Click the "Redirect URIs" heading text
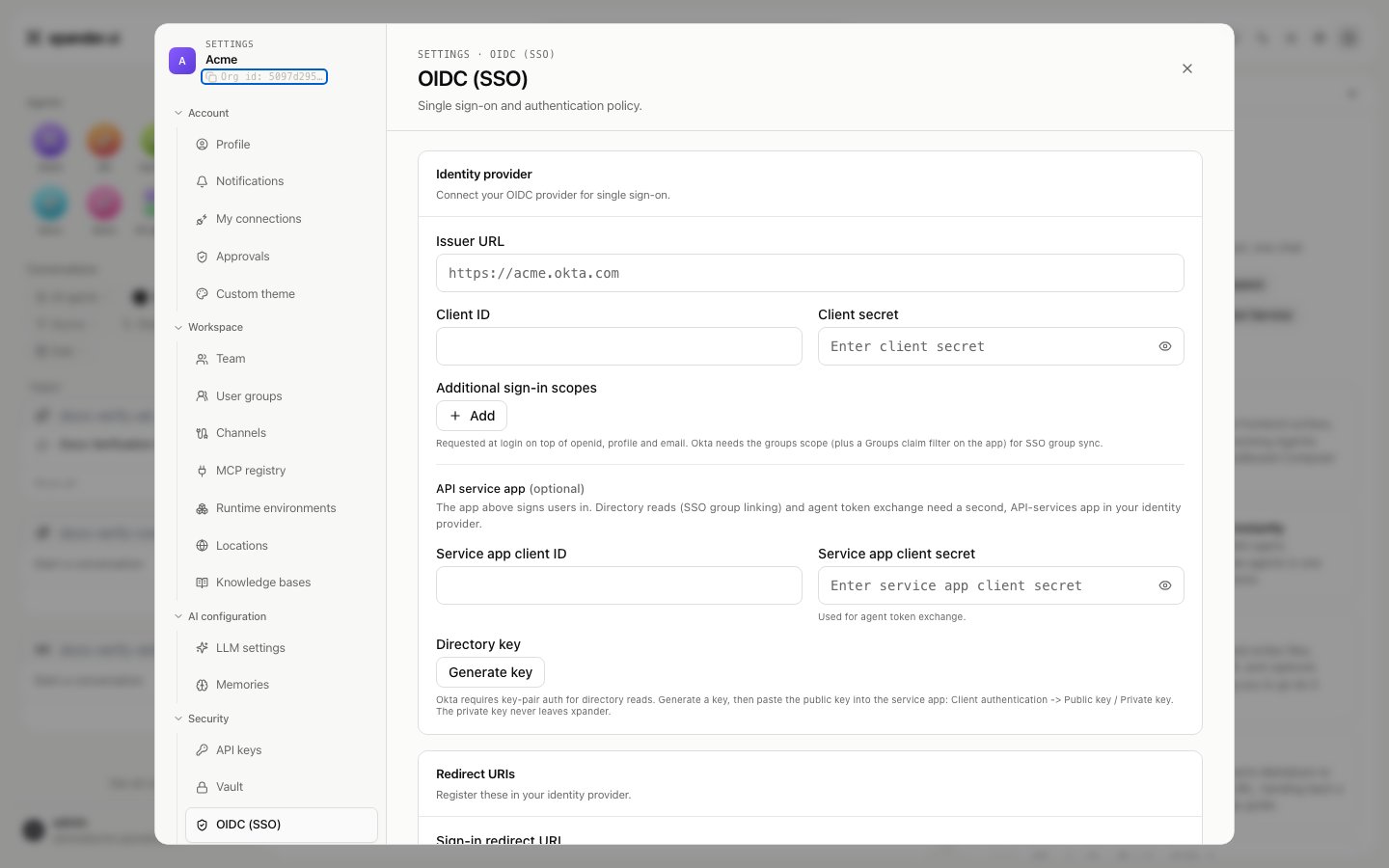The height and width of the screenshot is (868, 1389). coord(476,774)
